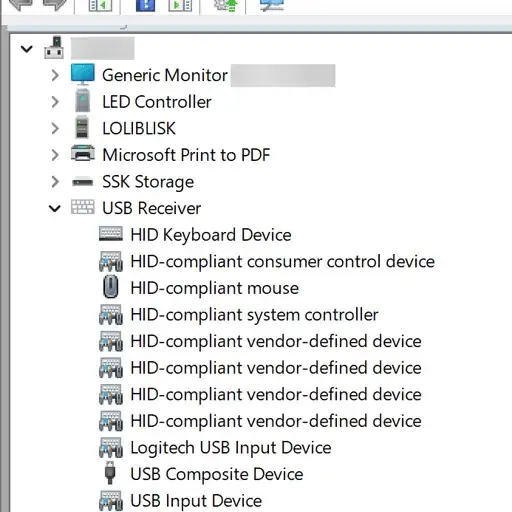Open the blue Help toolbar icon
512x512 pixels.
[x=146, y=5]
